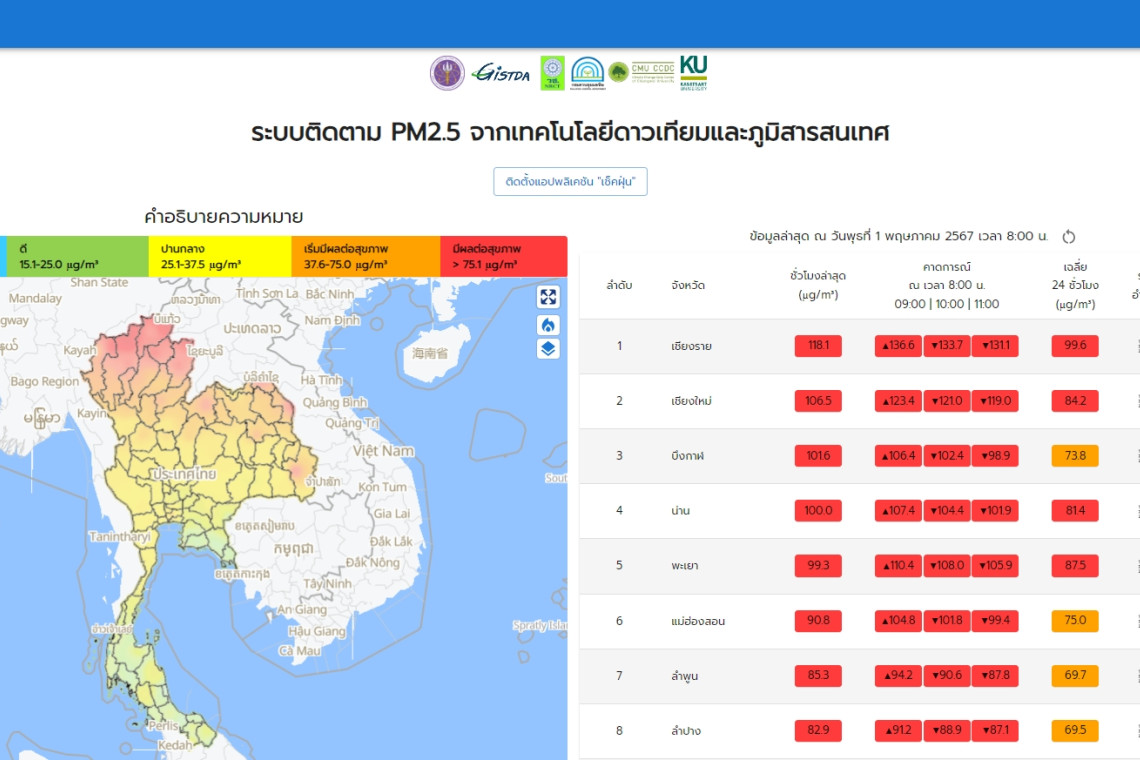Select the red "มีผลต่อสุขภาพ" legend swatch

[503, 257]
